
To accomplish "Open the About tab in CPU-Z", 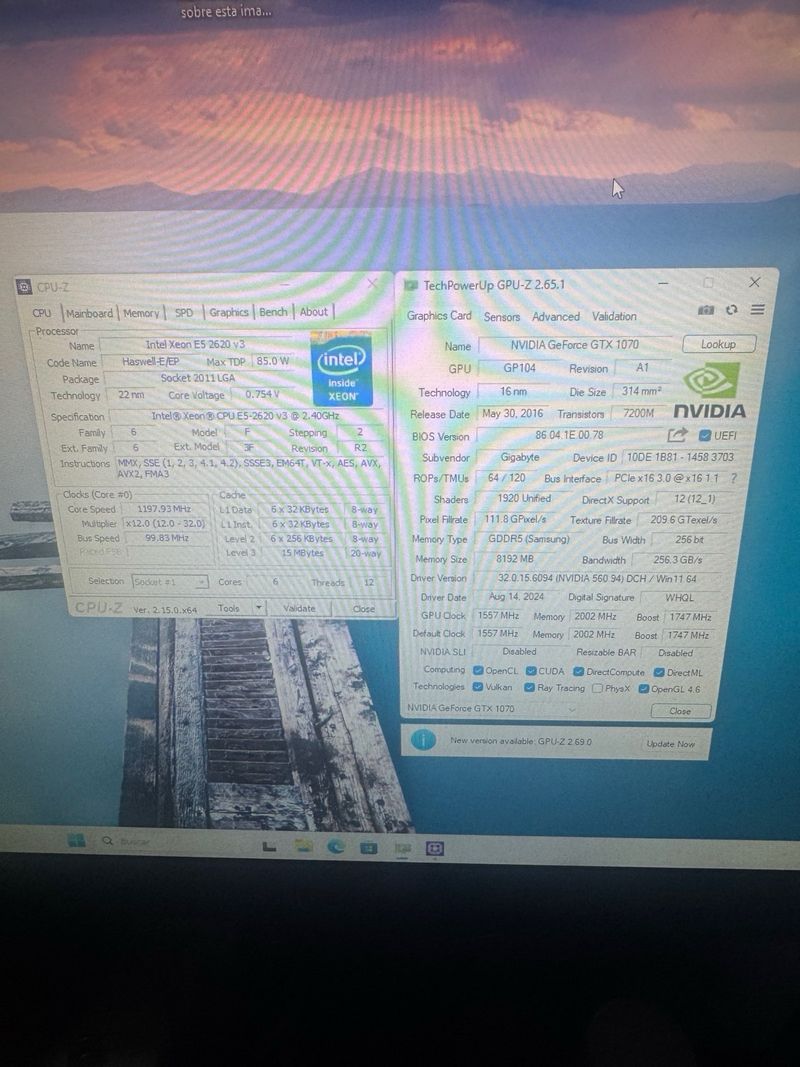I will click(x=314, y=311).
